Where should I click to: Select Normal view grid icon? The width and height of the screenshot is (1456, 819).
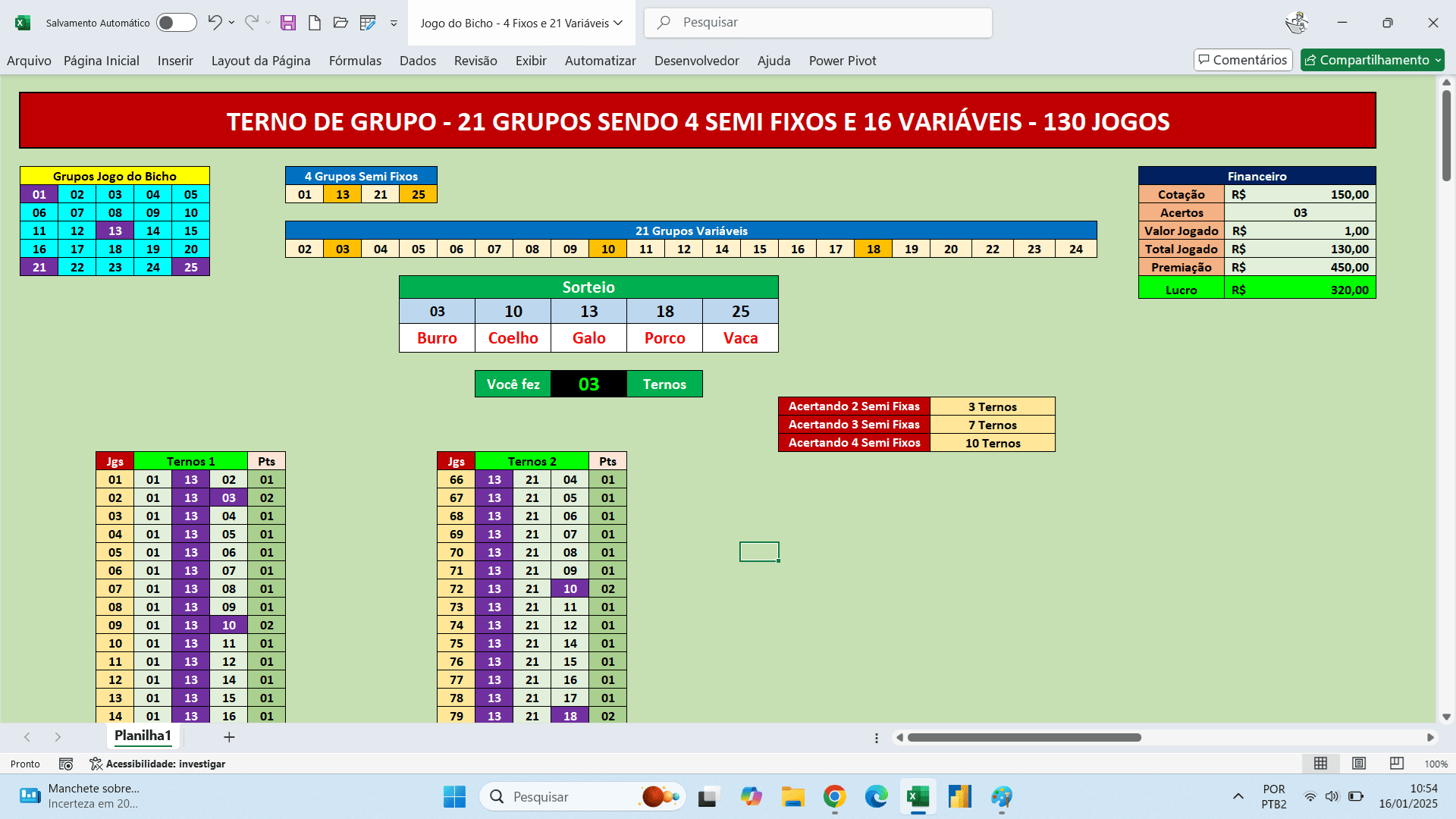click(1320, 764)
